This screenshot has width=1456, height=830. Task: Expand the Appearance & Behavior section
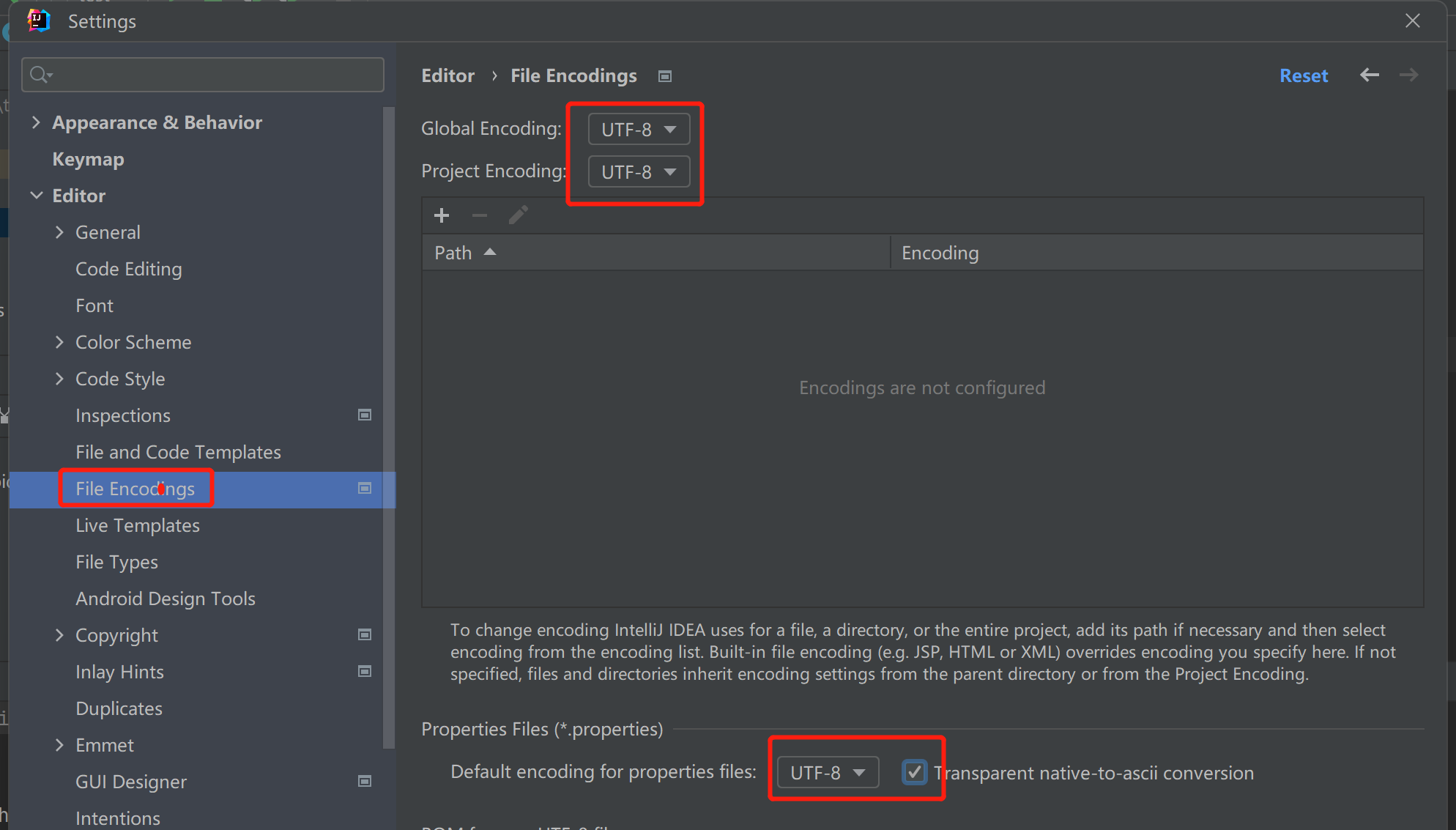pos(37,122)
